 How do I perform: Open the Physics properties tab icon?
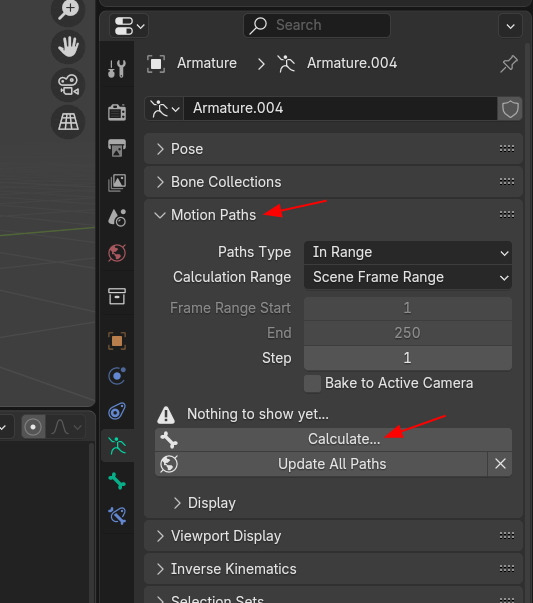pos(117,376)
